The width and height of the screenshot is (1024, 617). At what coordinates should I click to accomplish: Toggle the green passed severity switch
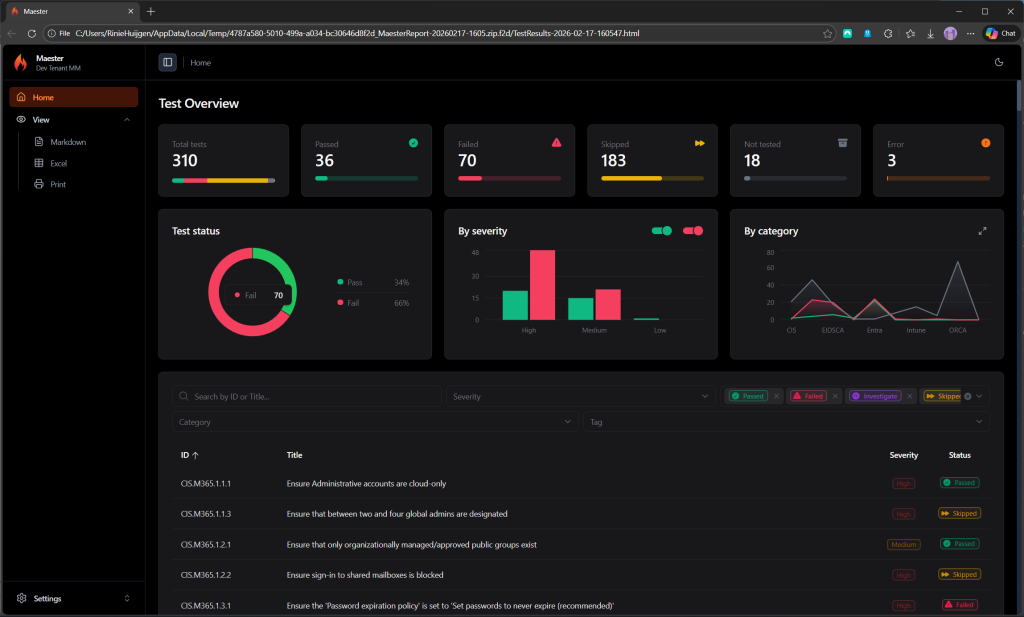662,230
